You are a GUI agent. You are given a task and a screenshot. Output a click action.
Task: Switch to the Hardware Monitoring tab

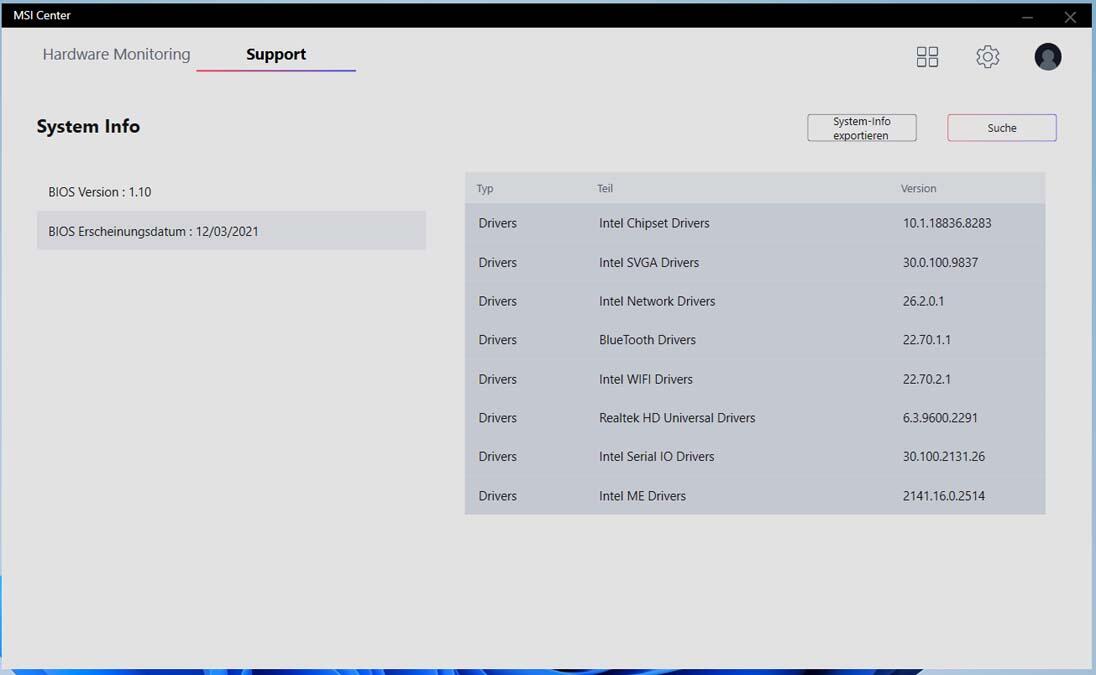pos(116,54)
